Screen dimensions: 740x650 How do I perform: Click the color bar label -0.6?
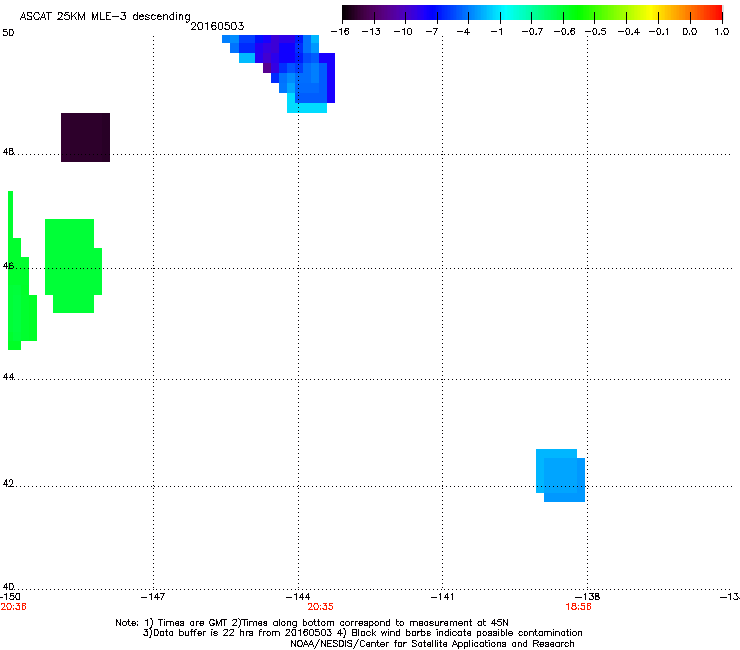564,32
